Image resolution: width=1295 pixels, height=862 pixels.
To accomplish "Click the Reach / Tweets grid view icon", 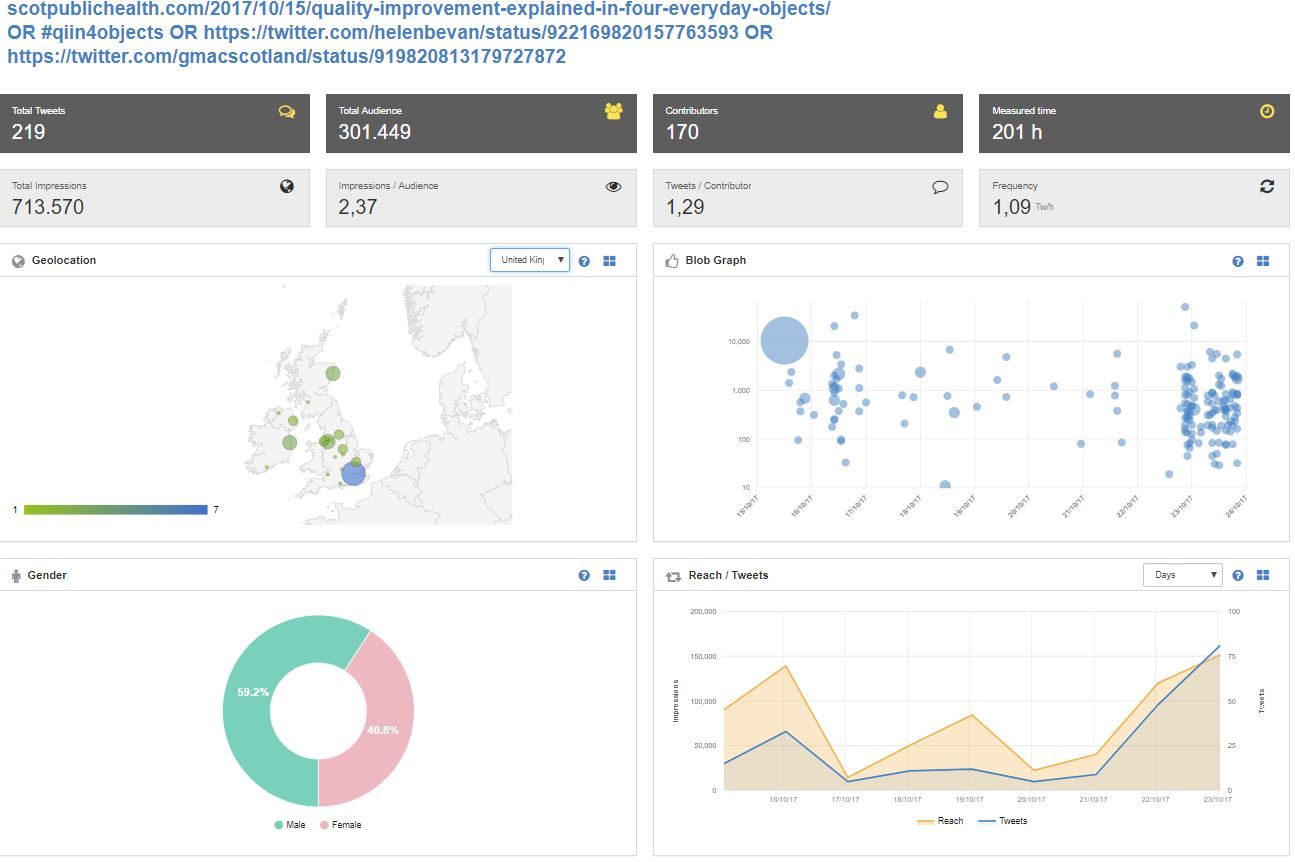I will pos(1263,576).
